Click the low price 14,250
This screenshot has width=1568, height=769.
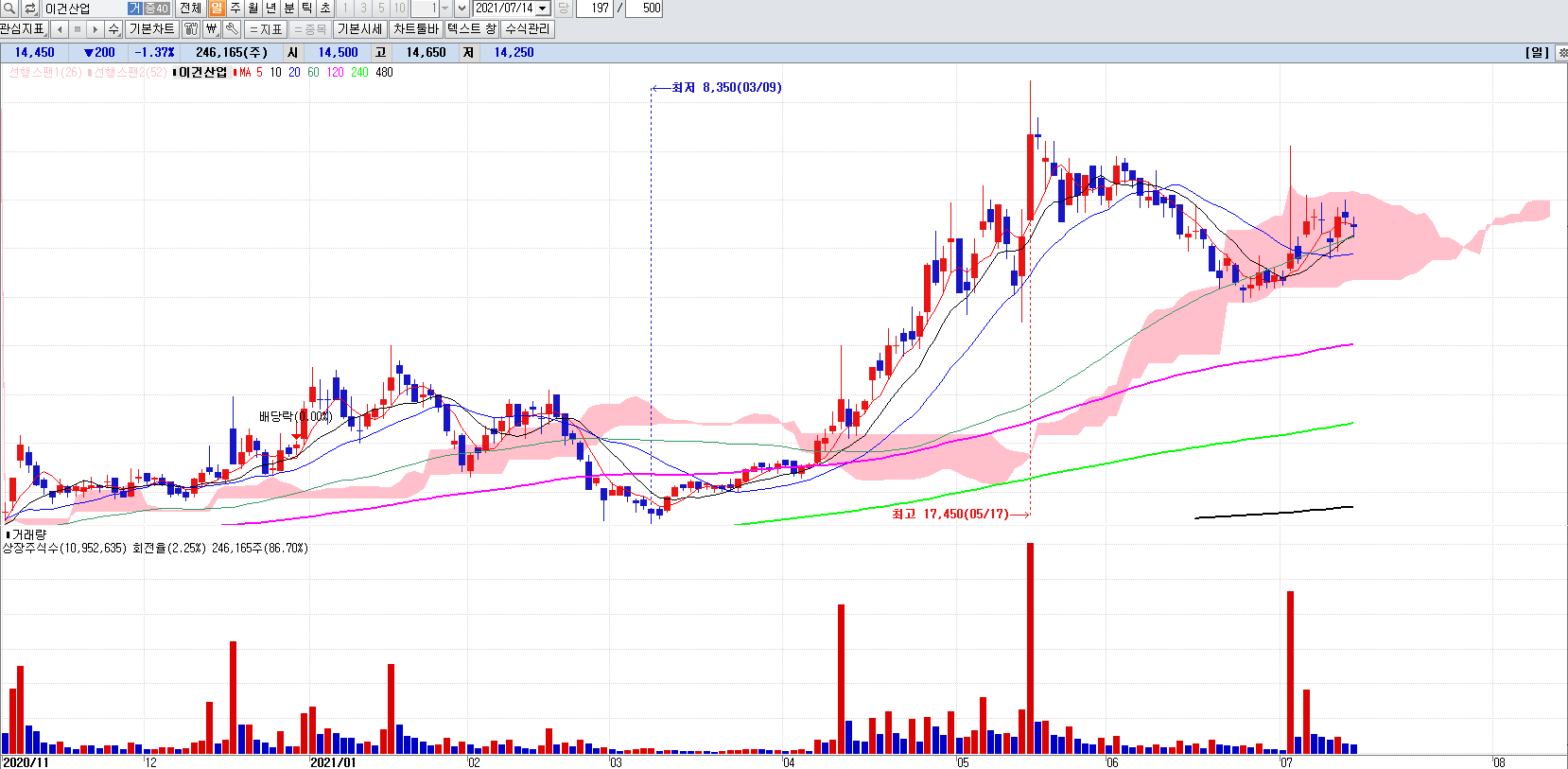pyautogui.click(x=514, y=53)
